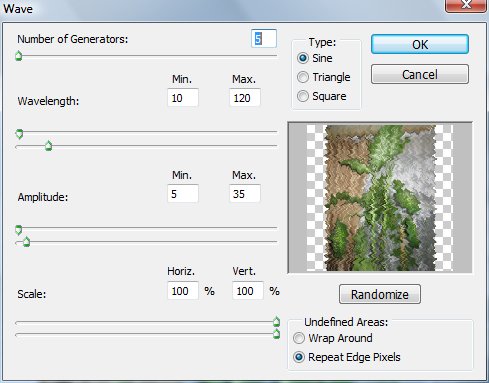Click the Scale Horiz. percentage field
The height and width of the screenshot is (383, 489).
pos(183,291)
